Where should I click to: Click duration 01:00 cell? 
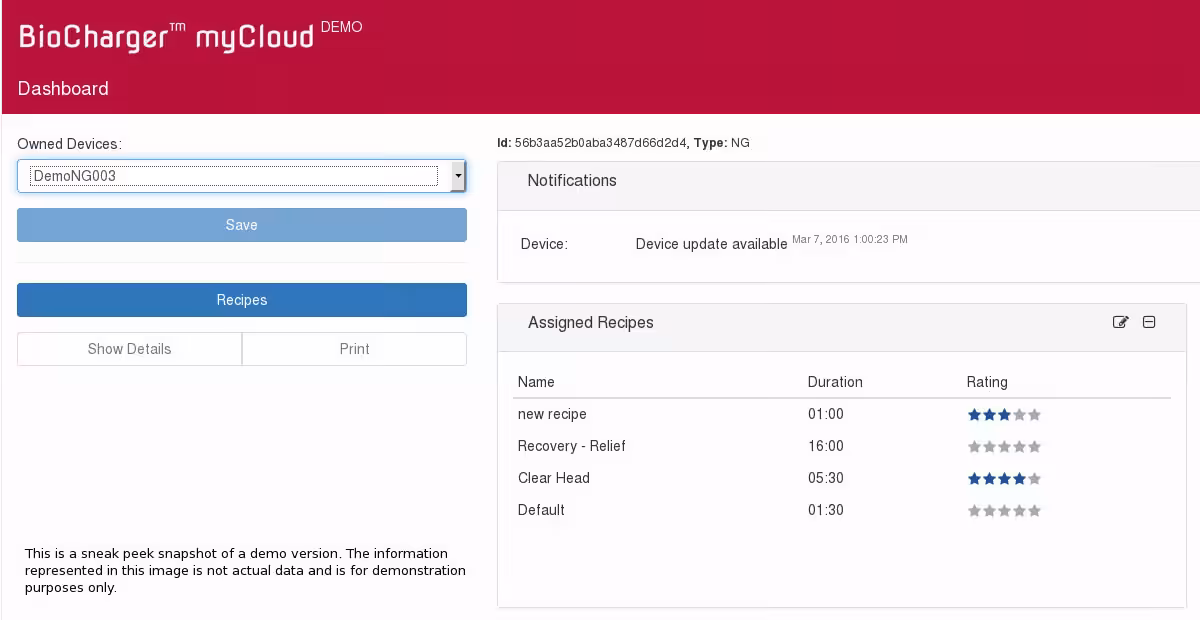tap(826, 414)
